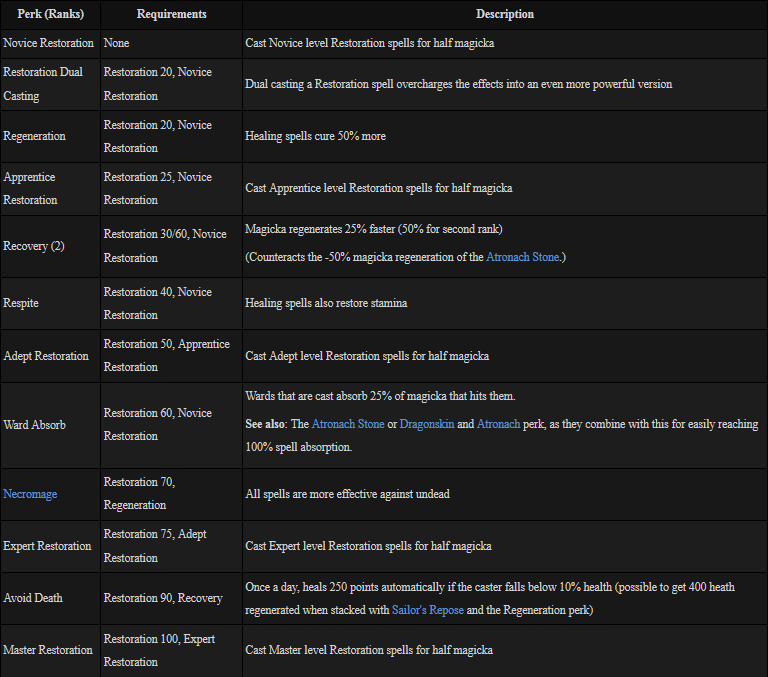
Task: Click the Atronach Stone link in the Recovery row
Action: (x=522, y=257)
